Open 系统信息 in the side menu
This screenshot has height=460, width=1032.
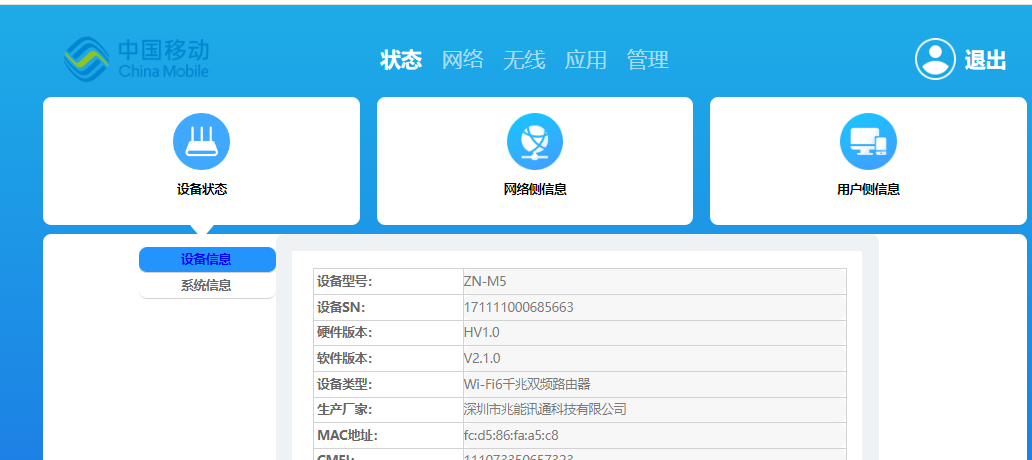[x=207, y=286]
